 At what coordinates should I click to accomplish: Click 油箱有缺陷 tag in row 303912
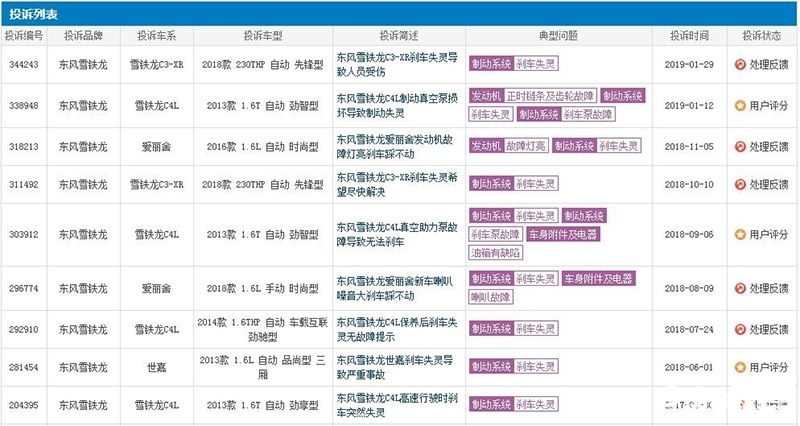coord(495,253)
